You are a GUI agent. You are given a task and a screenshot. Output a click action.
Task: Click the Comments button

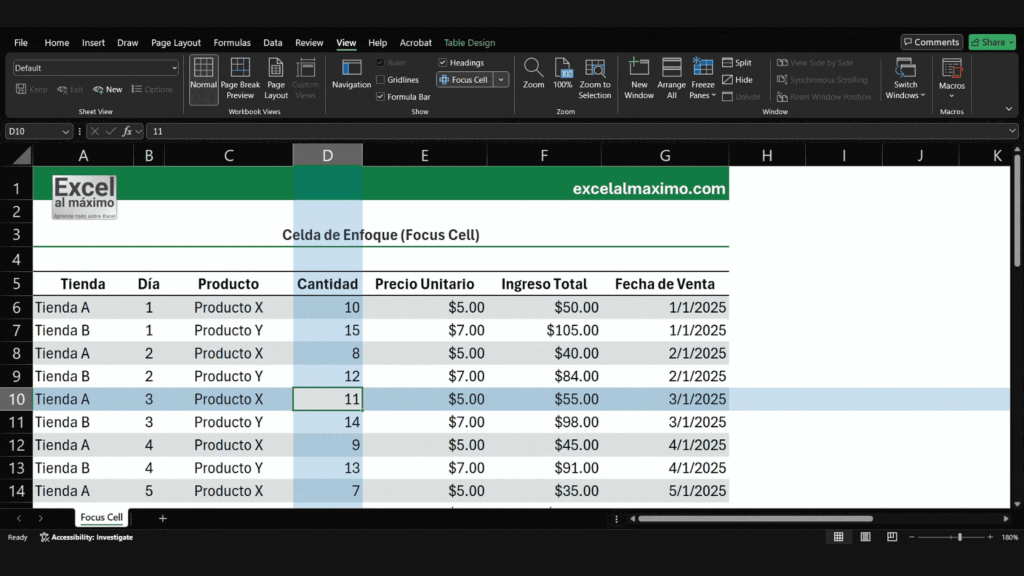click(x=931, y=42)
